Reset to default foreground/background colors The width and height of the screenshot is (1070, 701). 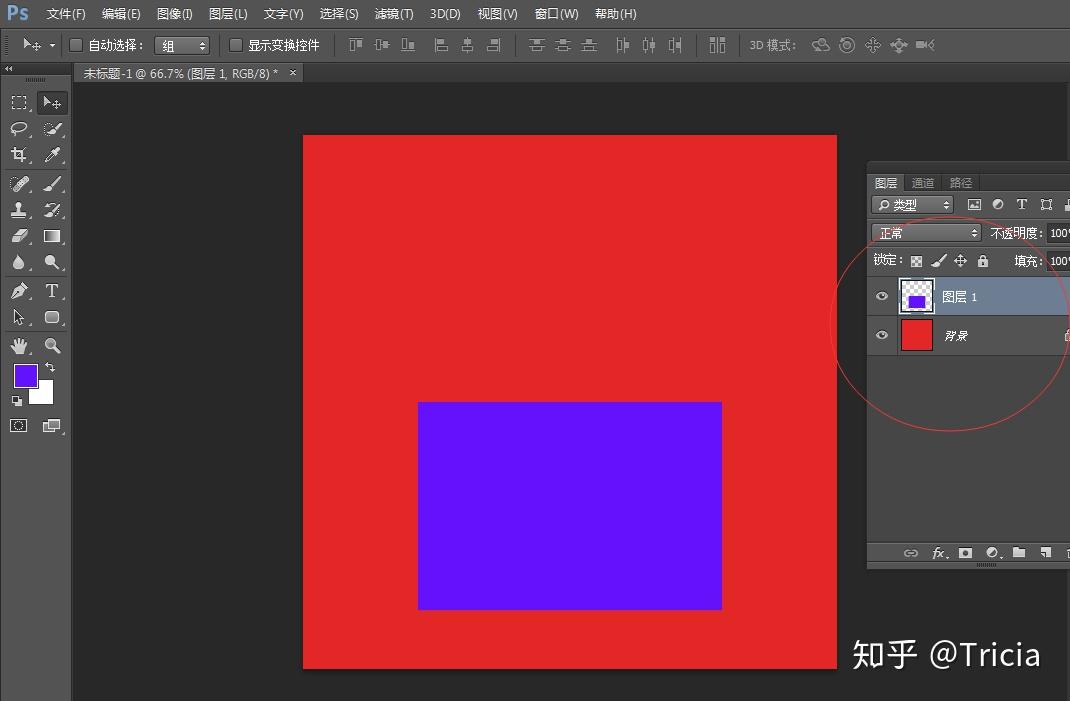point(17,401)
